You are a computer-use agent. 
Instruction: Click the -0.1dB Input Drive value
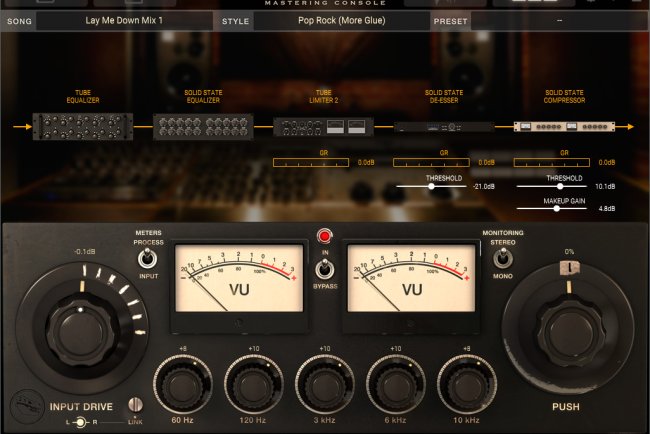[x=83, y=252]
